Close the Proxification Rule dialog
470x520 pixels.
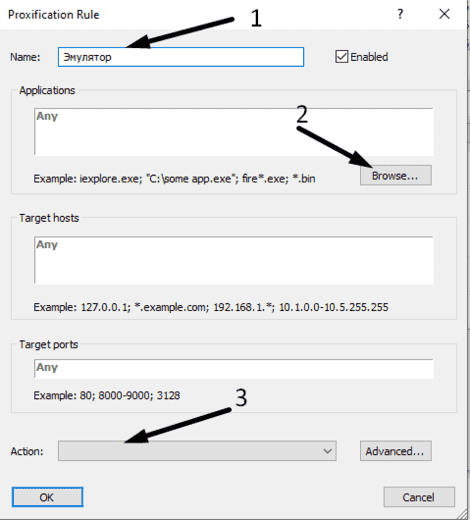coord(444,14)
